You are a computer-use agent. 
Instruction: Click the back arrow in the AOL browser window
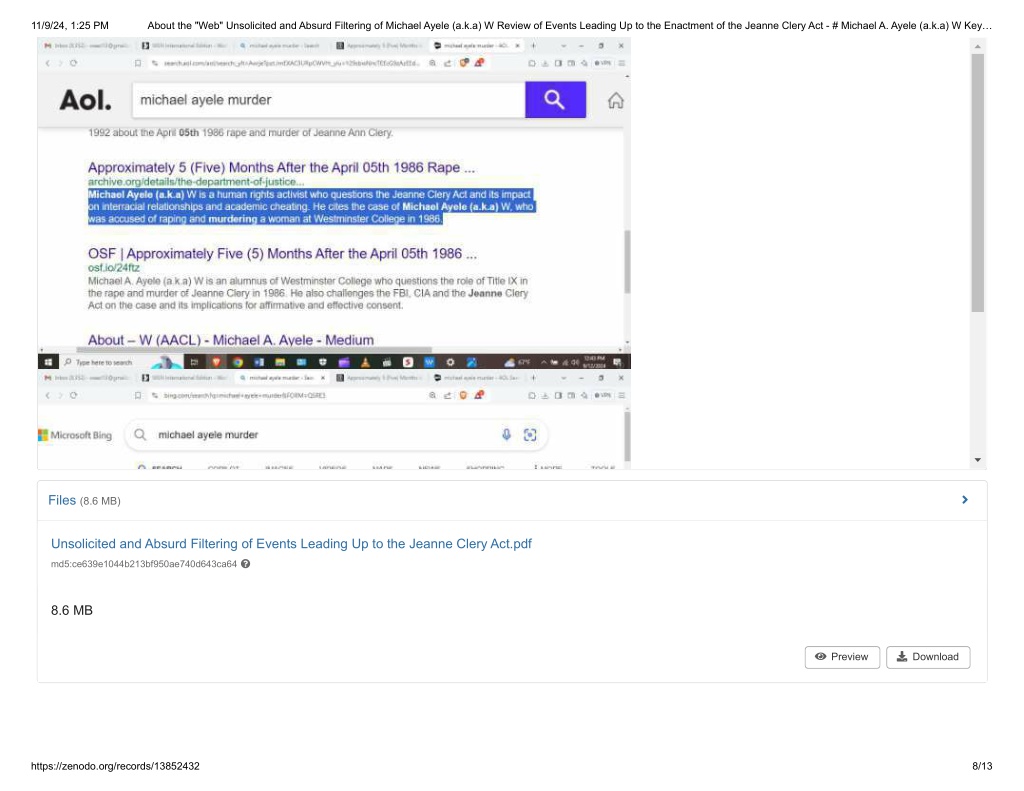pyautogui.click(x=48, y=63)
